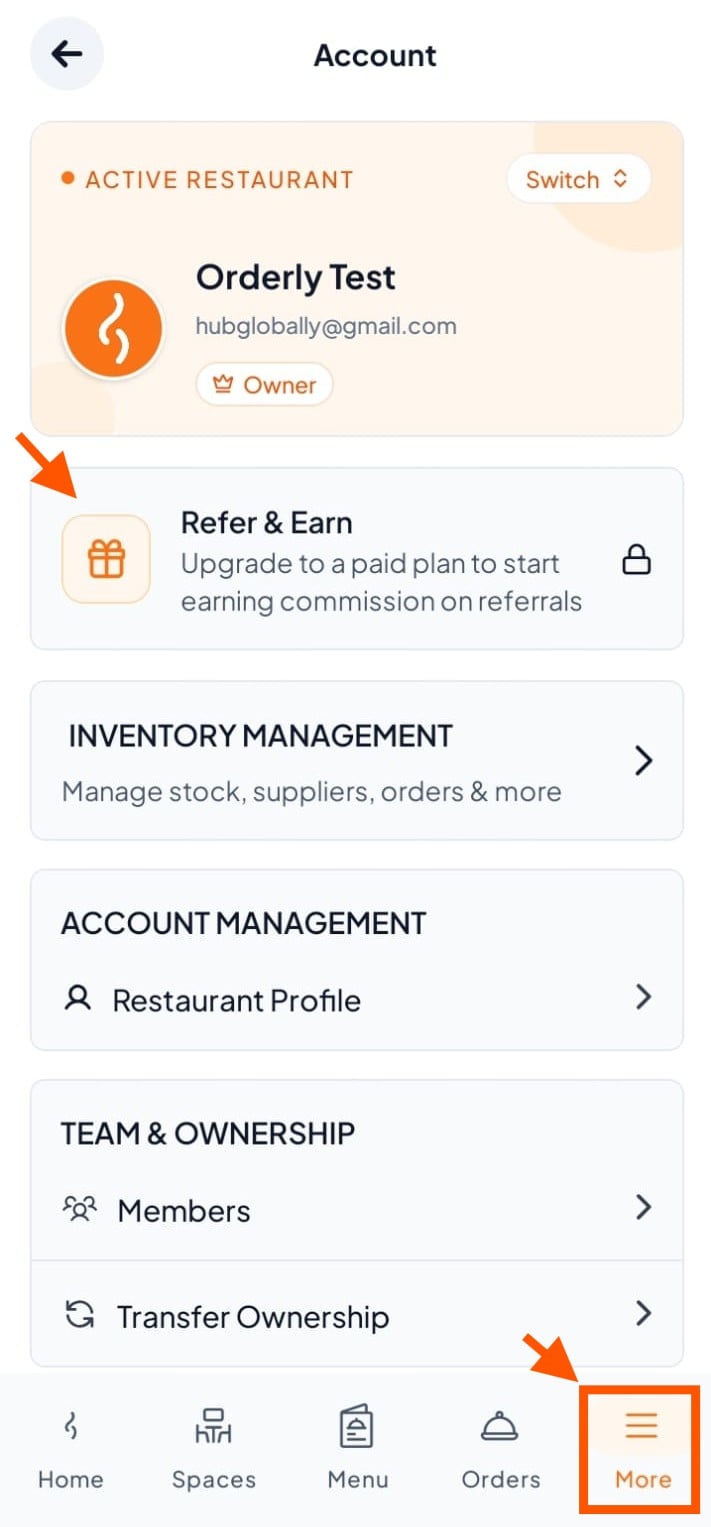Click the chevron beside Restaurant Profile

coord(644,997)
